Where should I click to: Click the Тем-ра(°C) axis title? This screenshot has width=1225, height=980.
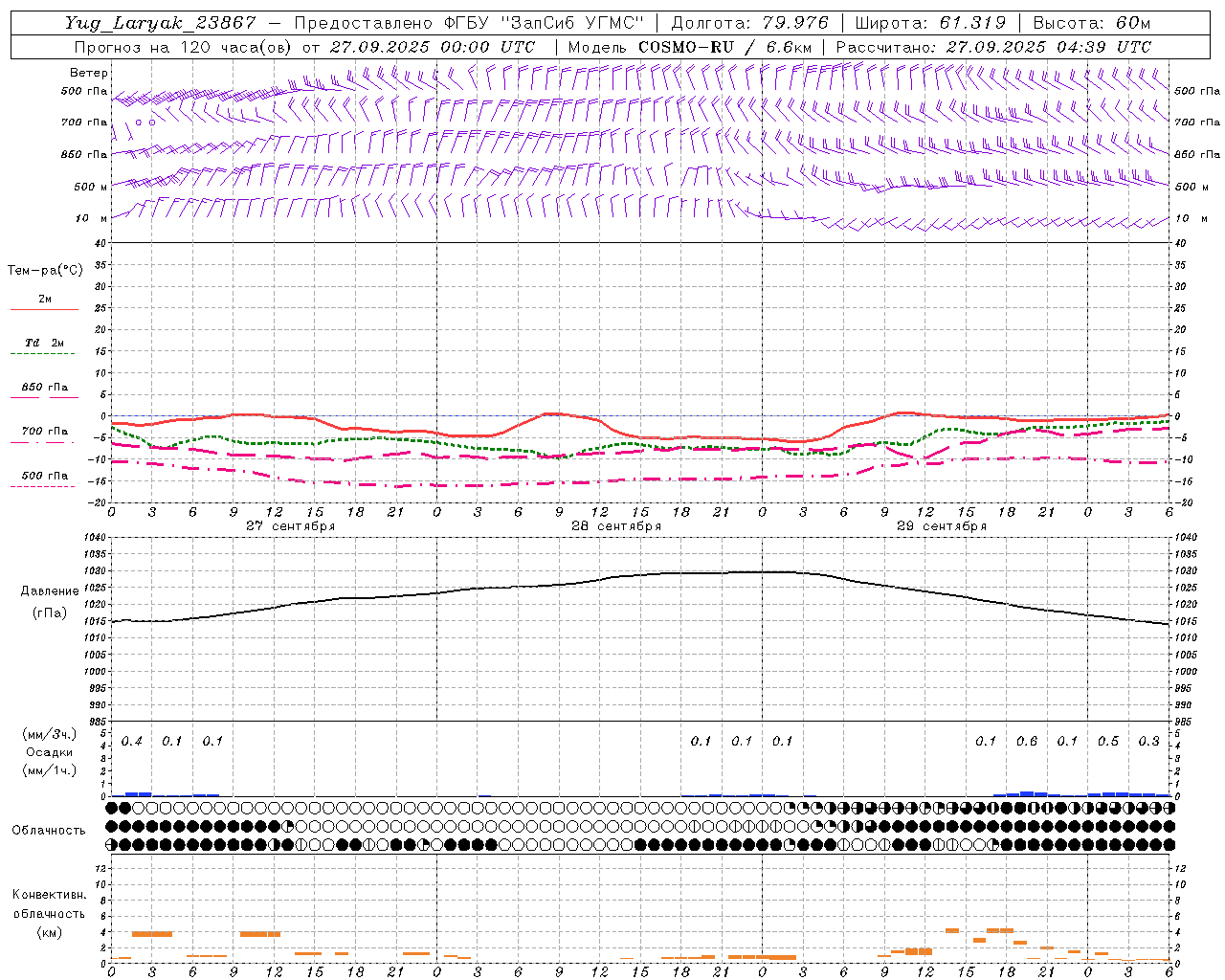click(45, 271)
